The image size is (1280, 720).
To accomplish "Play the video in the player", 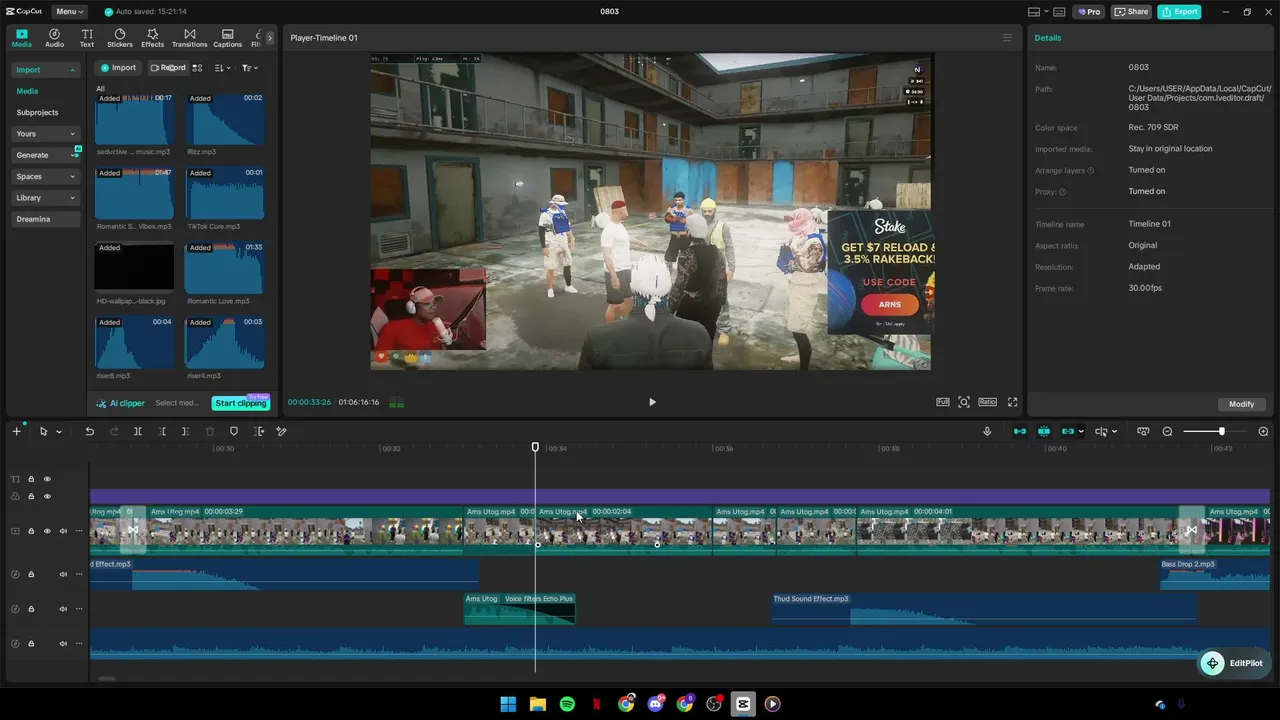I will point(652,402).
